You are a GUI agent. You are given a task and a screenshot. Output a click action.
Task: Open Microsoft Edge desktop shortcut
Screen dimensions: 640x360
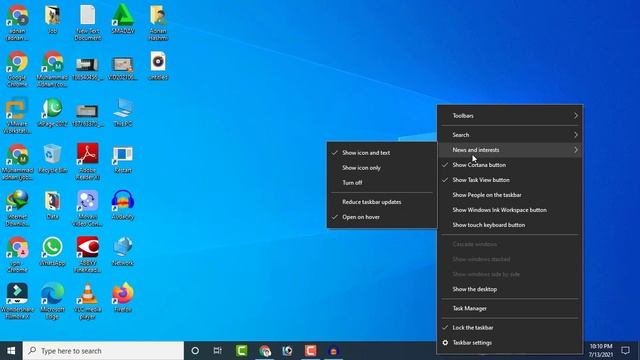point(52,301)
